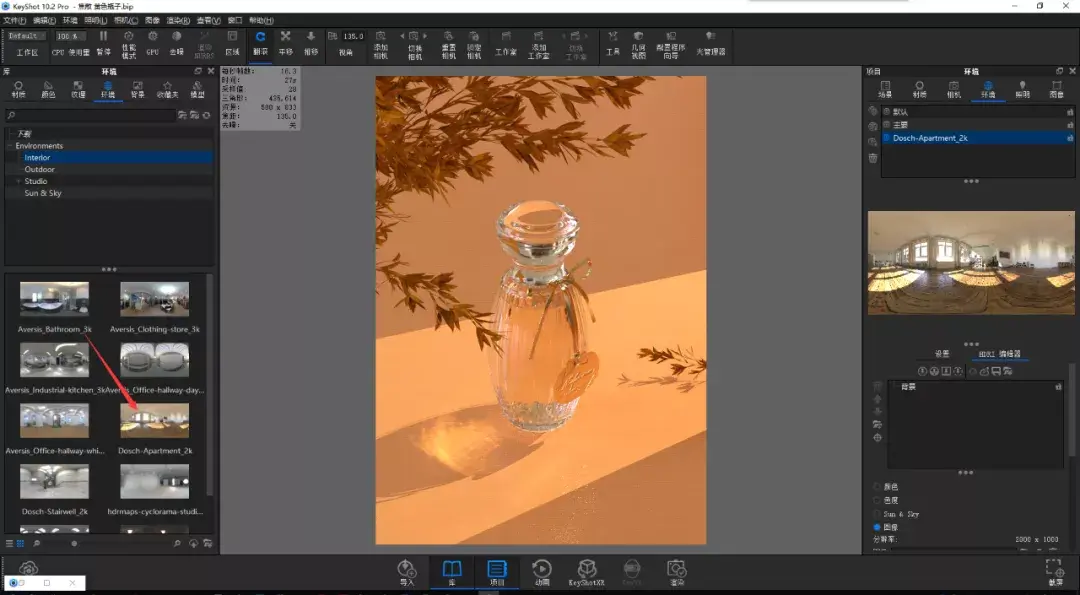Open Animation (动画) in bottom bar
1080x595 pixels.
tap(542, 573)
